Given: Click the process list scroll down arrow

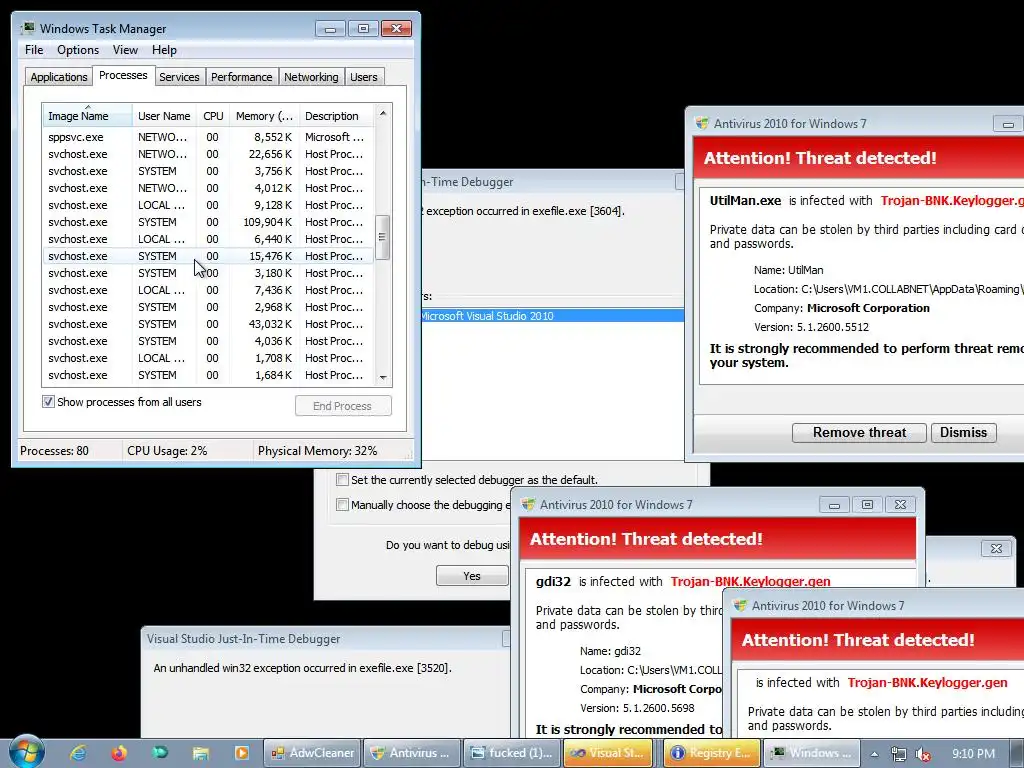Looking at the screenshot, I should [x=383, y=377].
